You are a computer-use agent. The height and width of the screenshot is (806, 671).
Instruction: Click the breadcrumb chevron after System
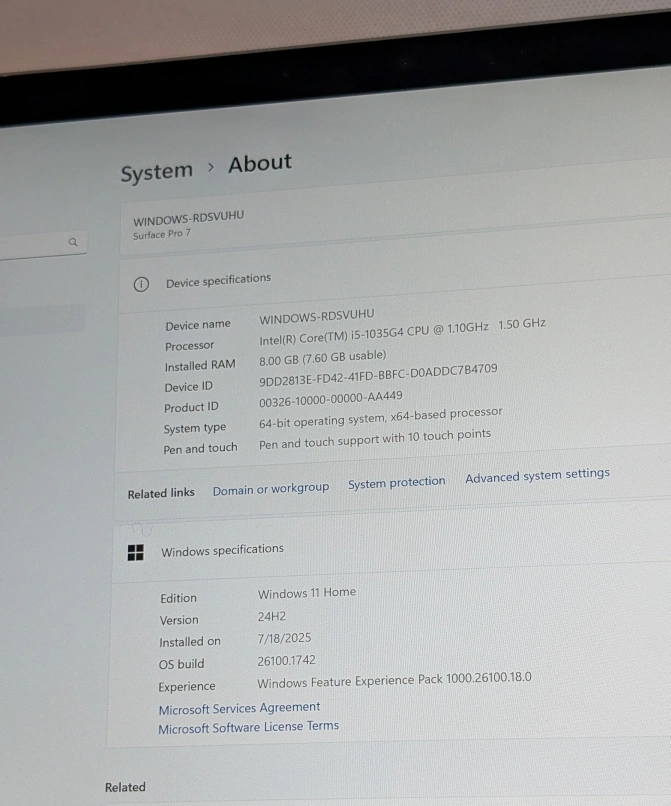point(211,167)
